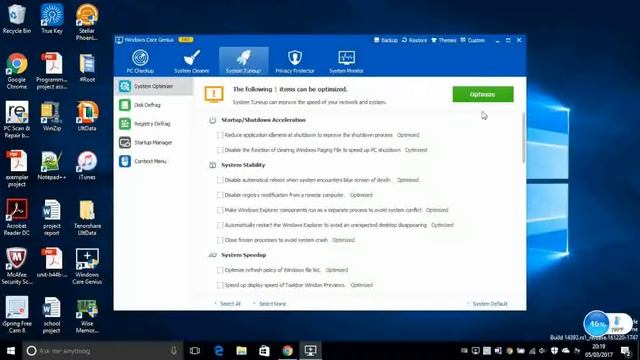Screen dimensions: 640x360
Task: Open Microsoft Edge from the taskbar
Action: (x=219, y=351)
